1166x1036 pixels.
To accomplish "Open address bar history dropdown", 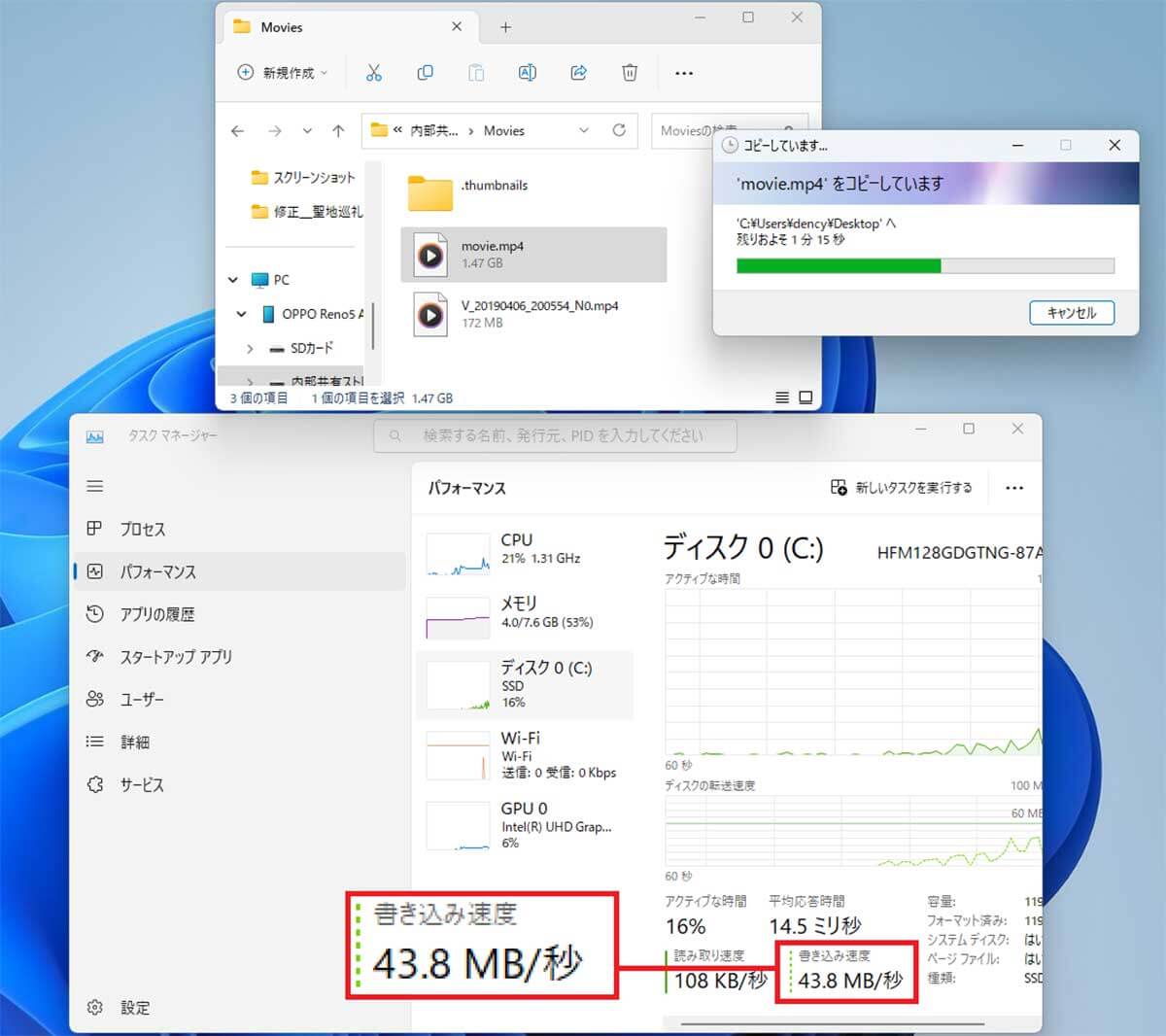I will pyautogui.click(x=584, y=130).
